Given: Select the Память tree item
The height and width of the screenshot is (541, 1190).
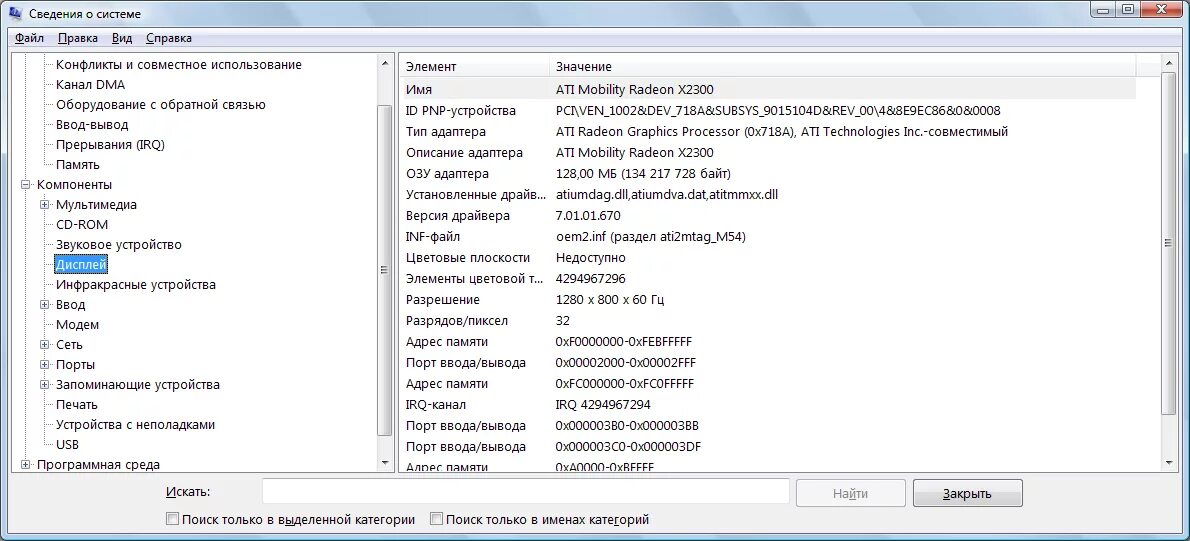Looking at the screenshot, I should point(77,165).
